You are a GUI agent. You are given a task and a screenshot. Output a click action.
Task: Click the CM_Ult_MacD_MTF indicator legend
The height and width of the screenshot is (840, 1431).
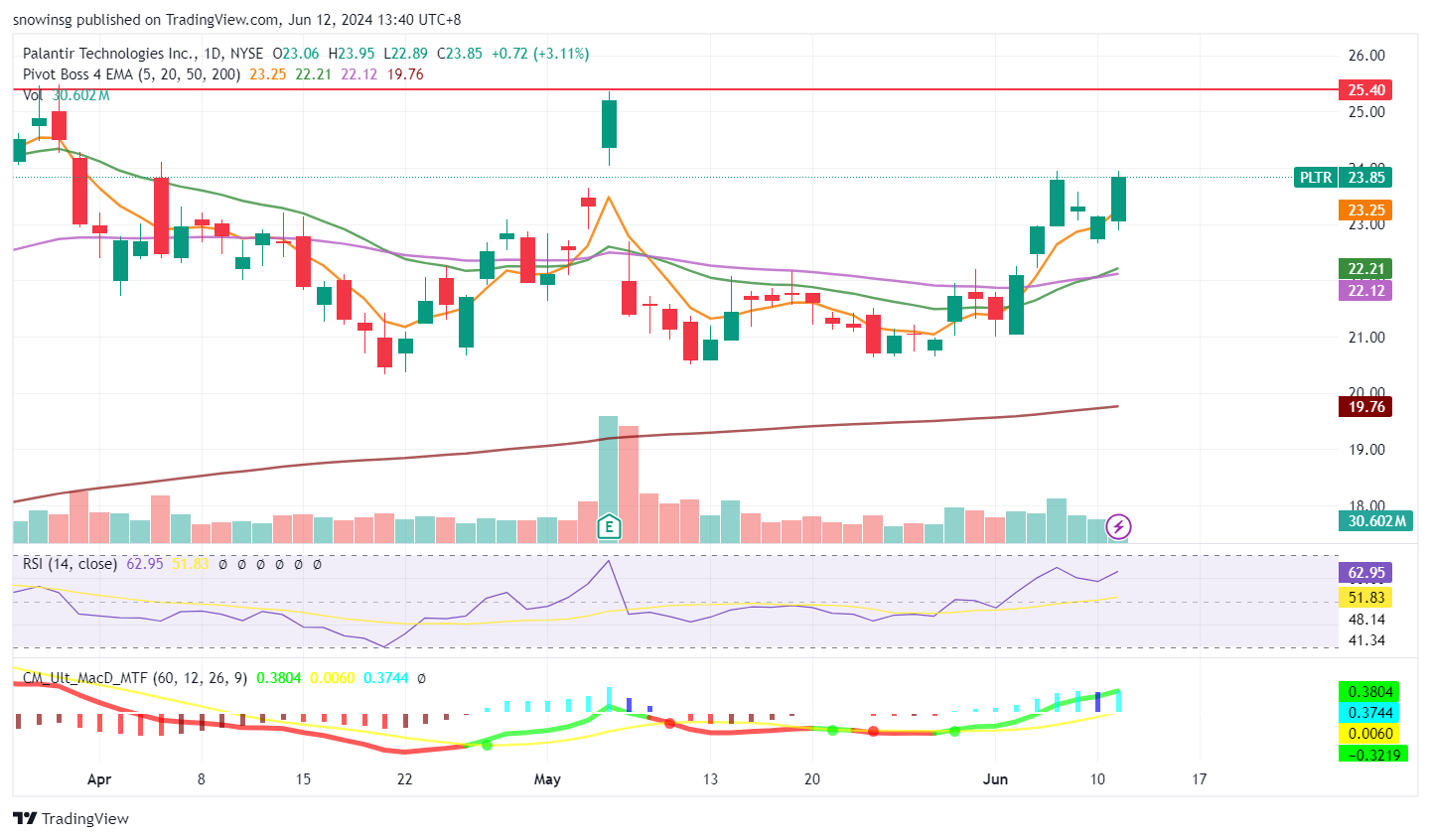135,678
